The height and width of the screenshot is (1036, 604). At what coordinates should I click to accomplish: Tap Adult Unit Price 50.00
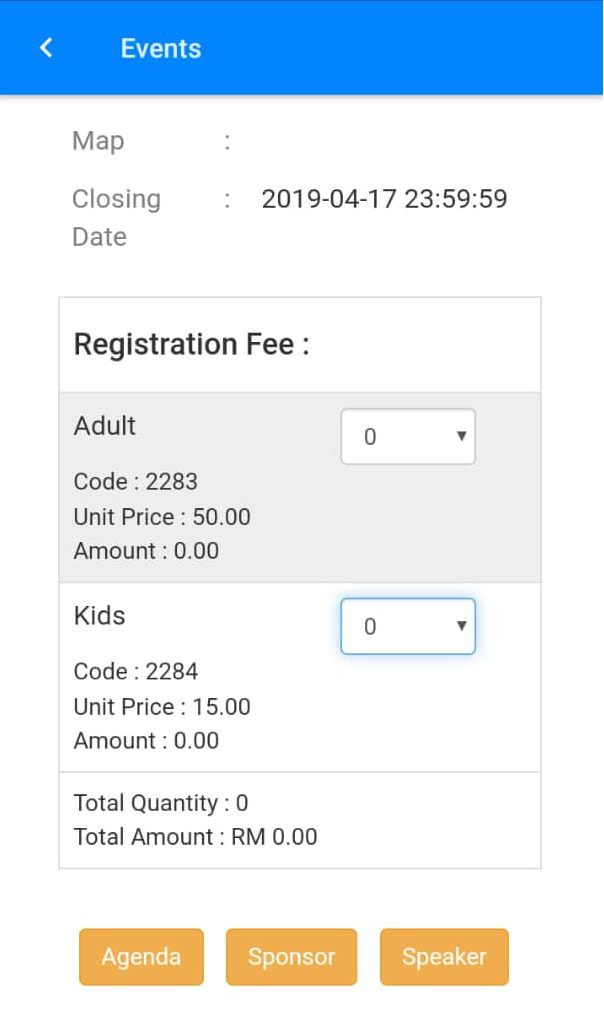[x=162, y=517]
